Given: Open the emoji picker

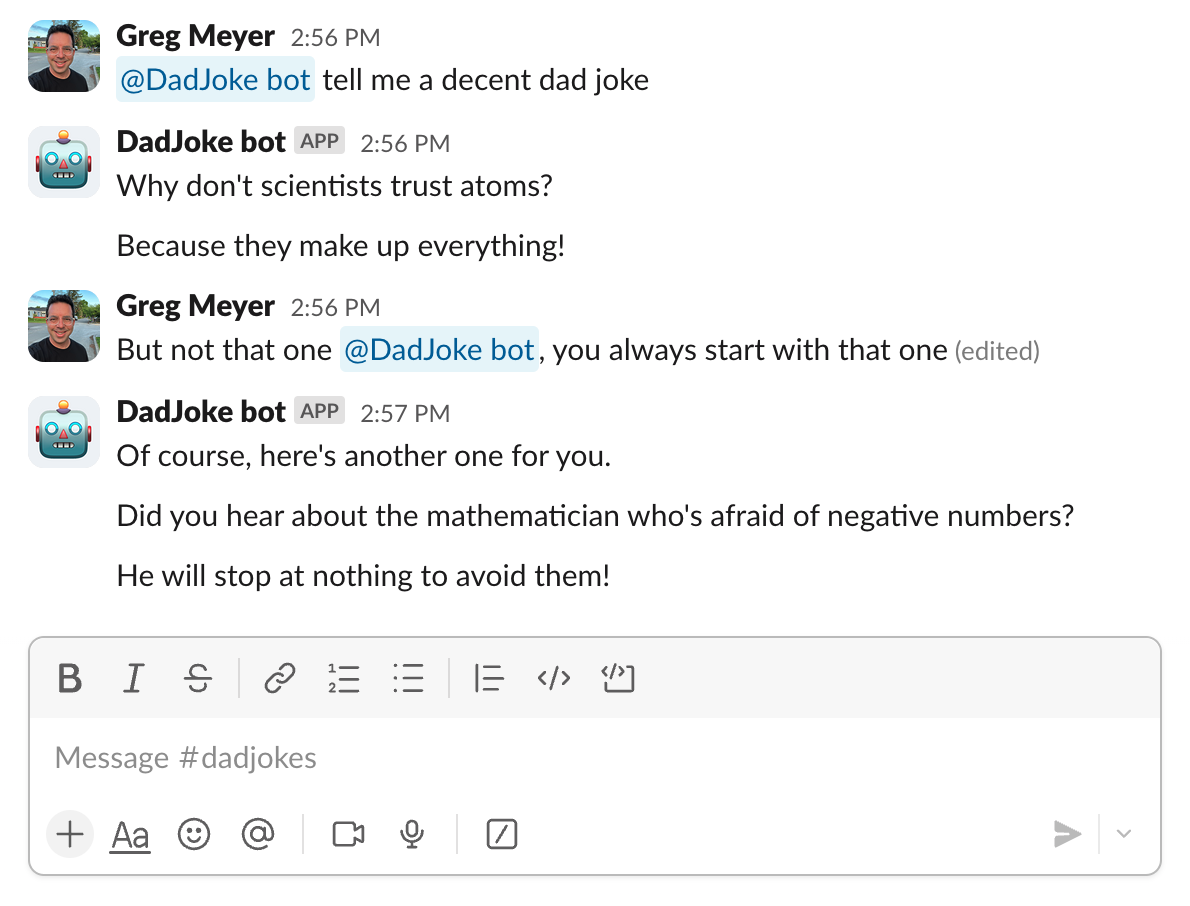Looking at the screenshot, I should point(194,834).
